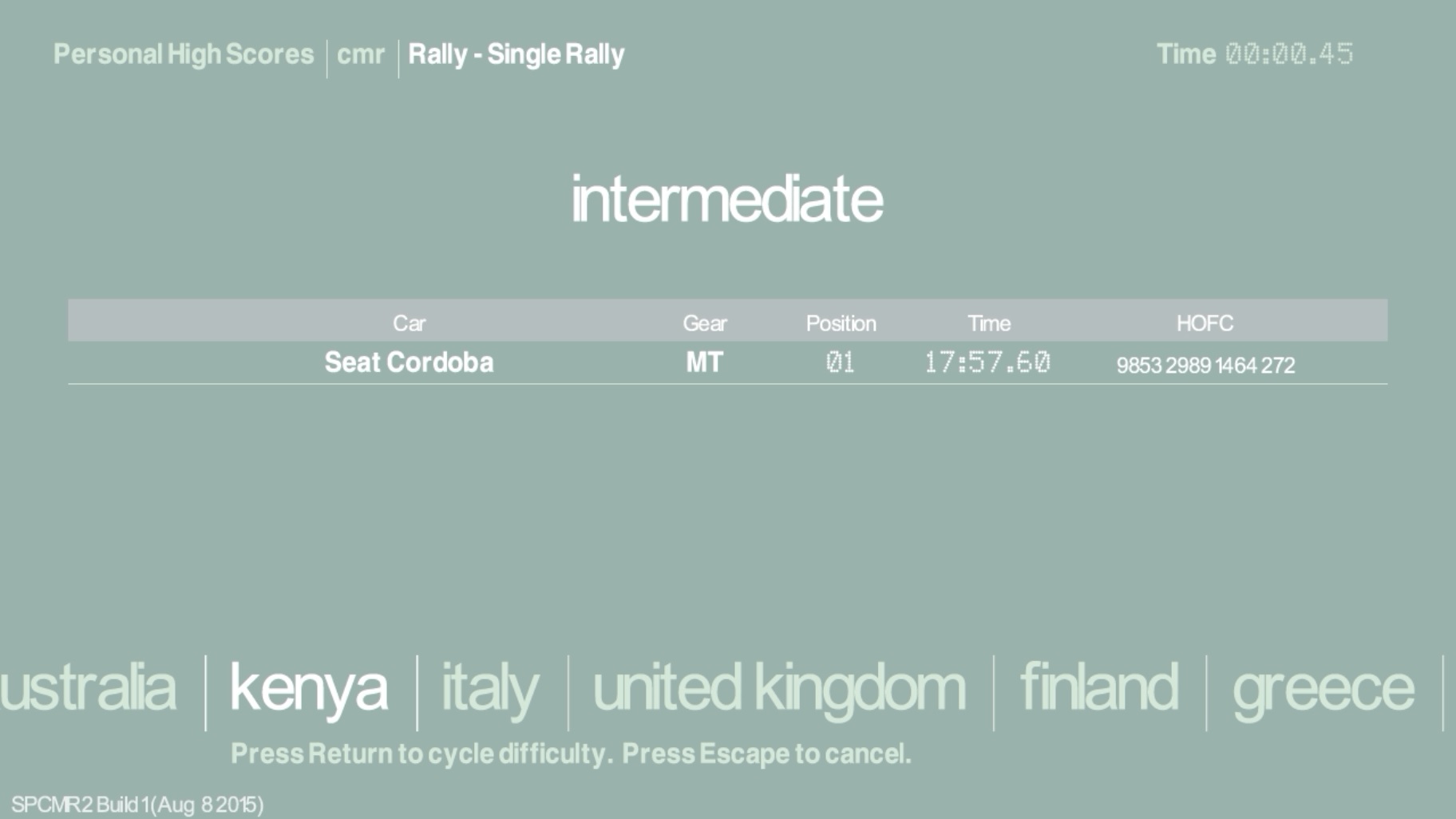The height and width of the screenshot is (819, 1456).
Task: Click Personal High Scores breadcrumb
Action: tap(184, 54)
